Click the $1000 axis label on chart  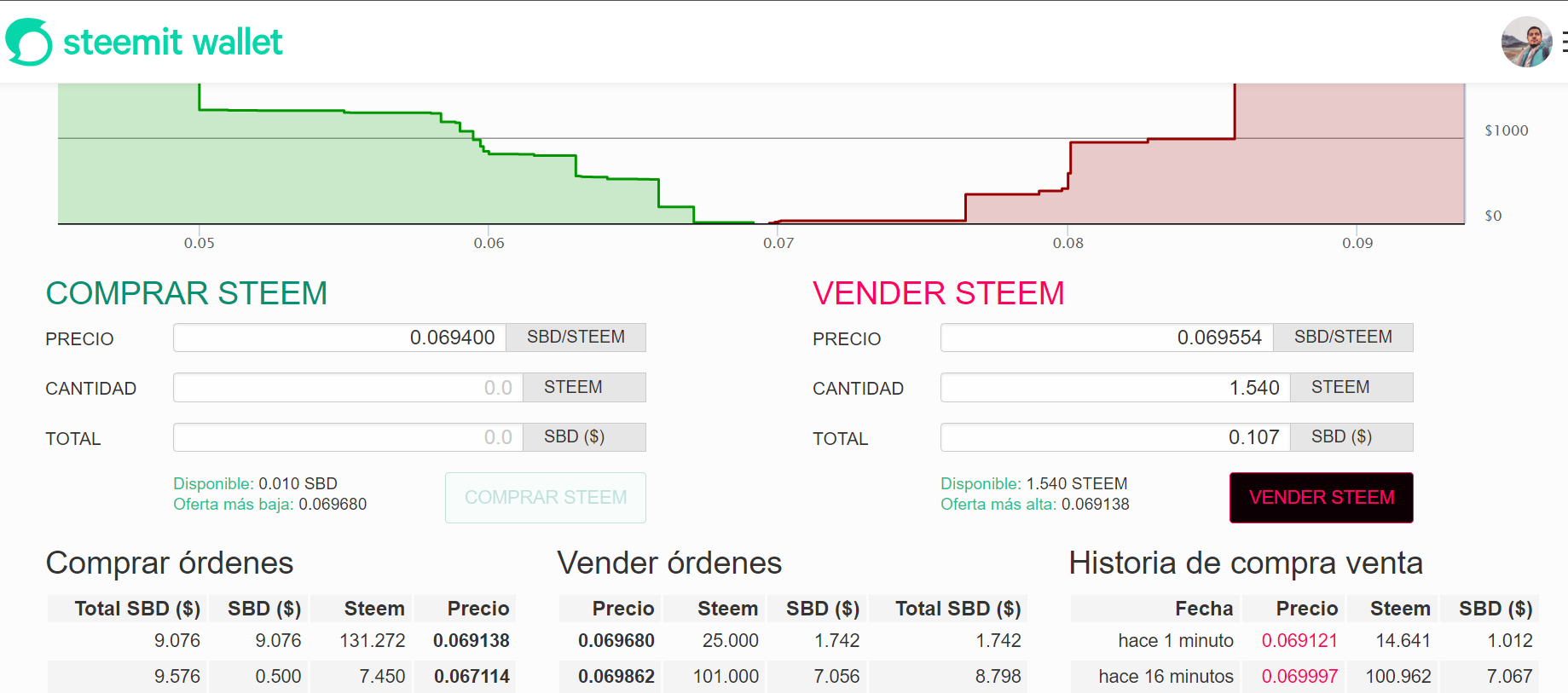pos(1507,130)
